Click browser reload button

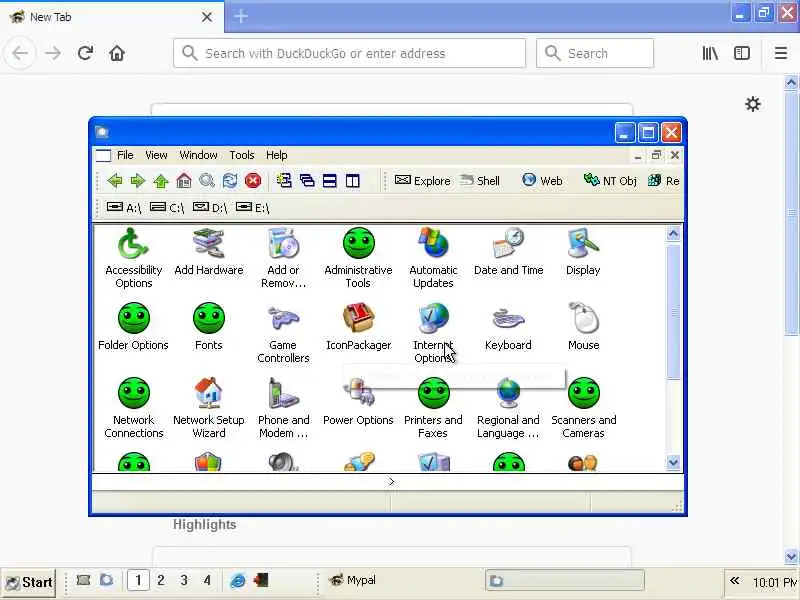click(85, 53)
